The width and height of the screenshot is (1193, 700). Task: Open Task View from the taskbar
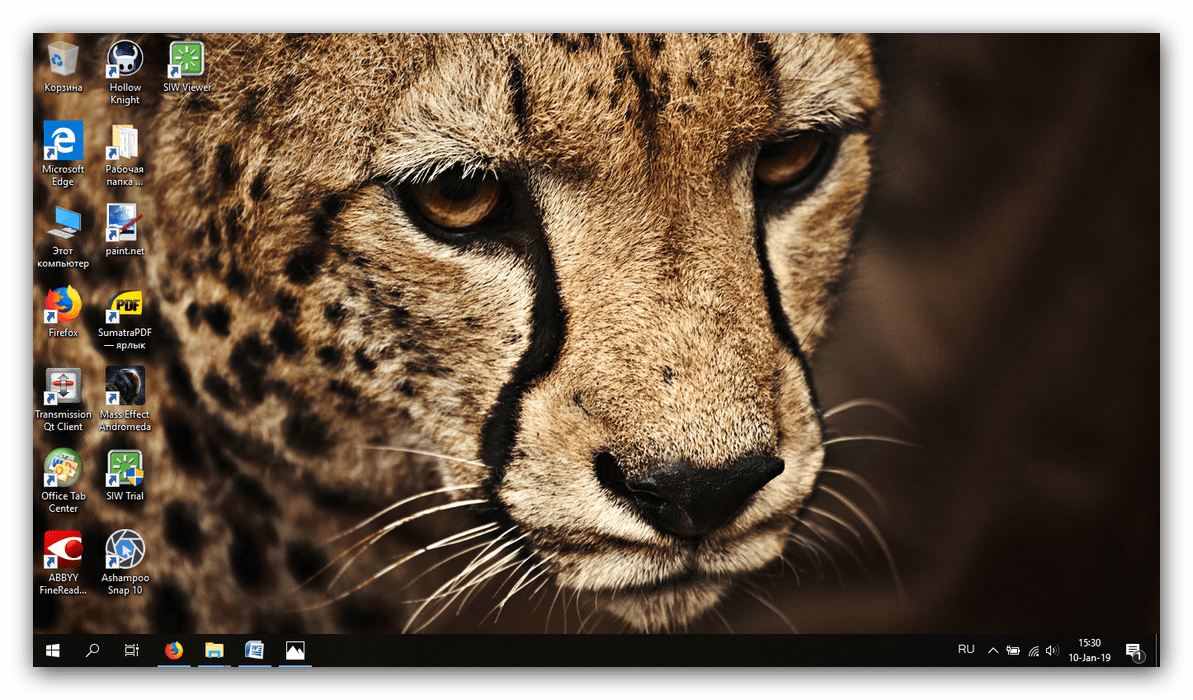(x=131, y=650)
